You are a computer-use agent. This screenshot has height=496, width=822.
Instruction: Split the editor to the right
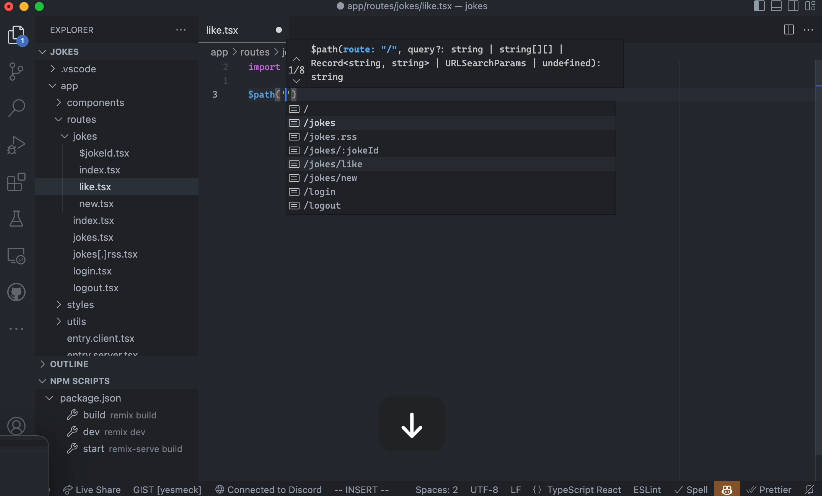789,30
